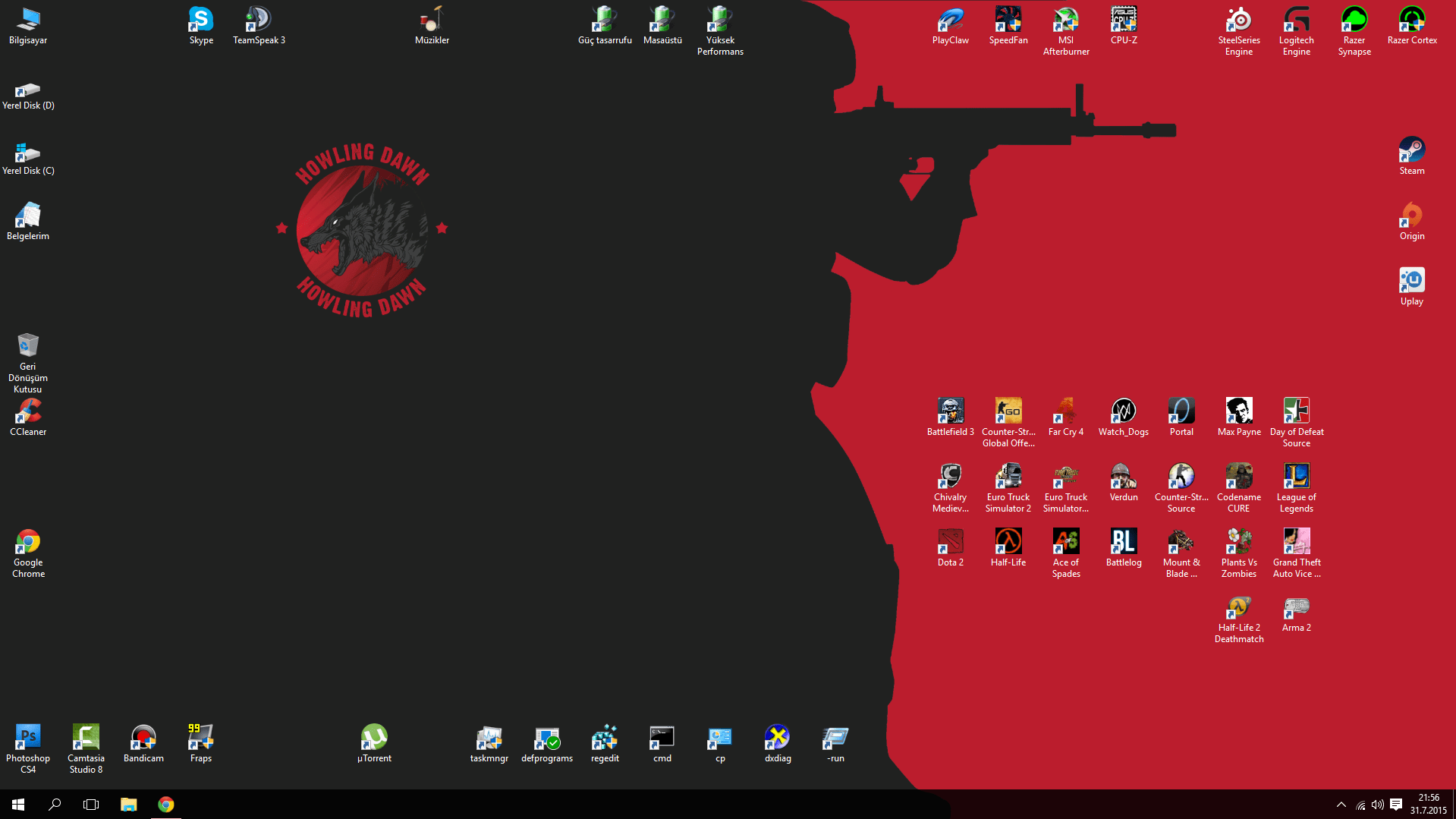Launch CPU-Z
1456x819 pixels.
pos(1124,18)
